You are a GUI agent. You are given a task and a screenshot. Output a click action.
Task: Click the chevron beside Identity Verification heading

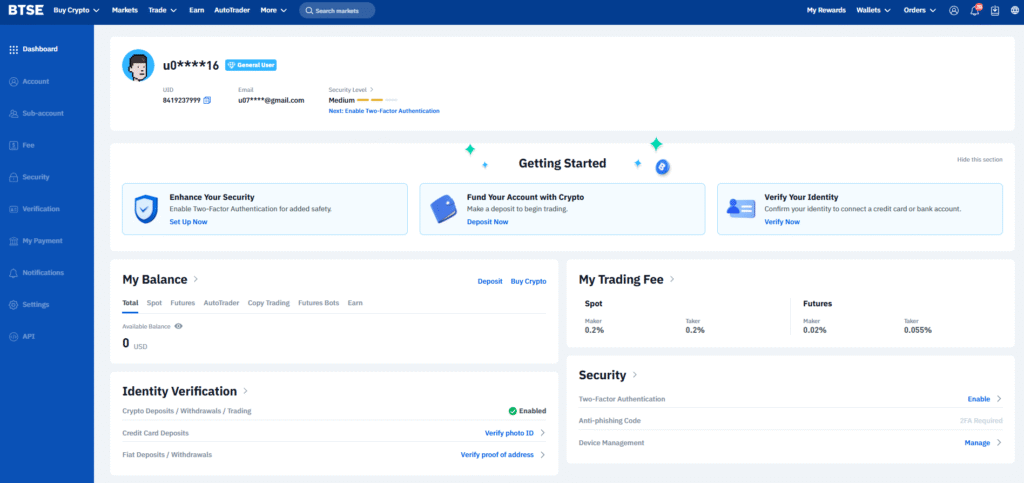pyautogui.click(x=246, y=391)
